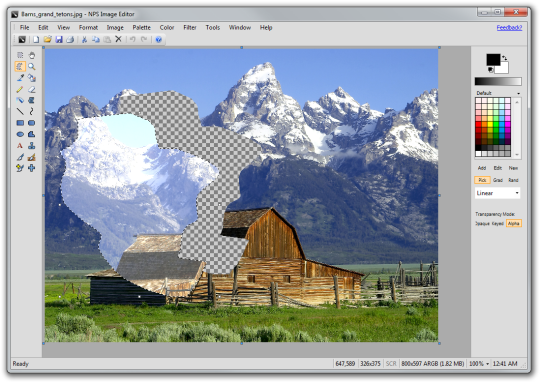Select the filled Rectangle shape tool

pyautogui.click(x=20, y=123)
